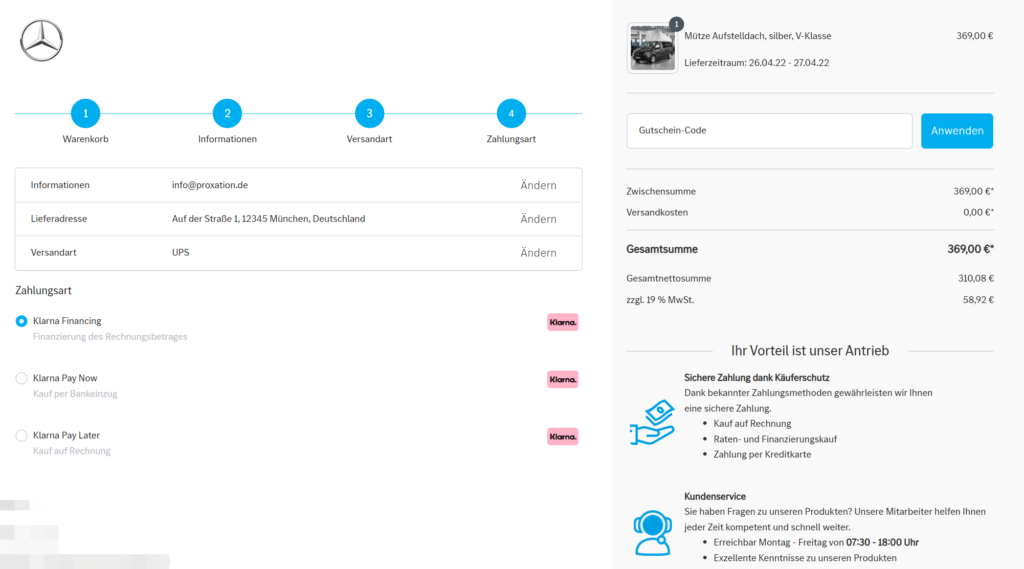Click the email 'info@proxation.de'

click(210, 185)
